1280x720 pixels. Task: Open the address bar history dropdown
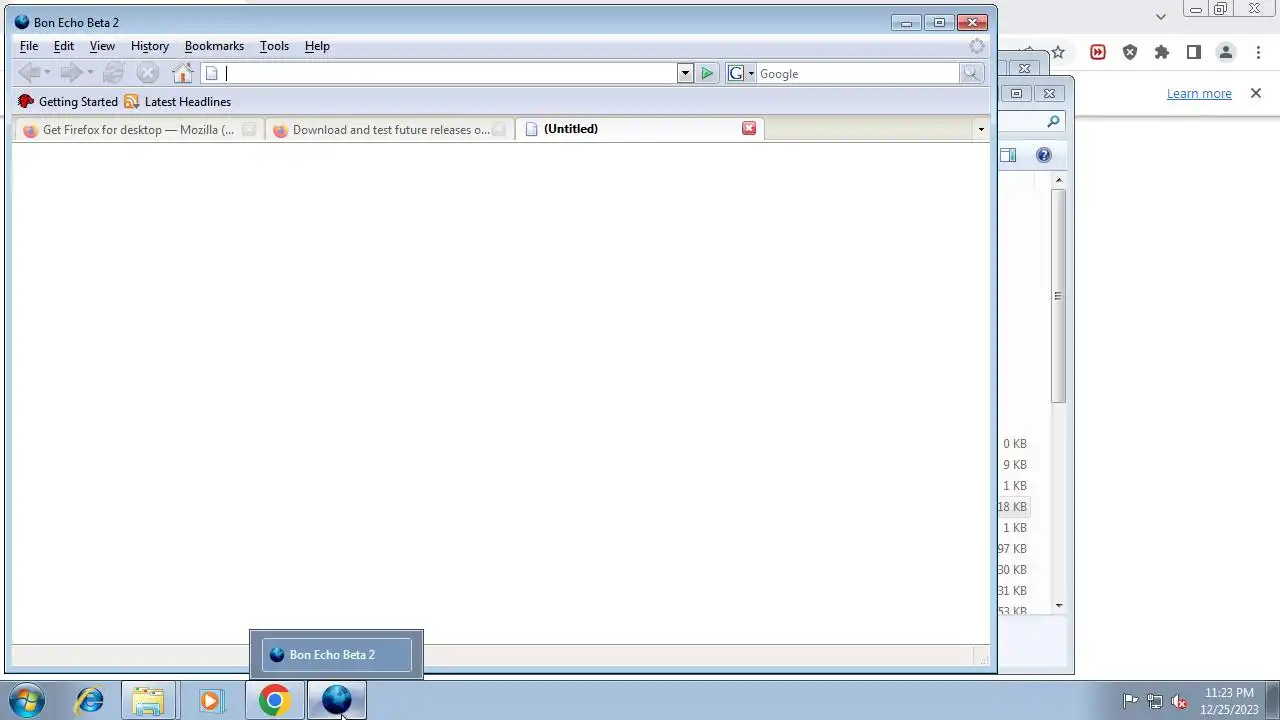[x=685, y=73]
